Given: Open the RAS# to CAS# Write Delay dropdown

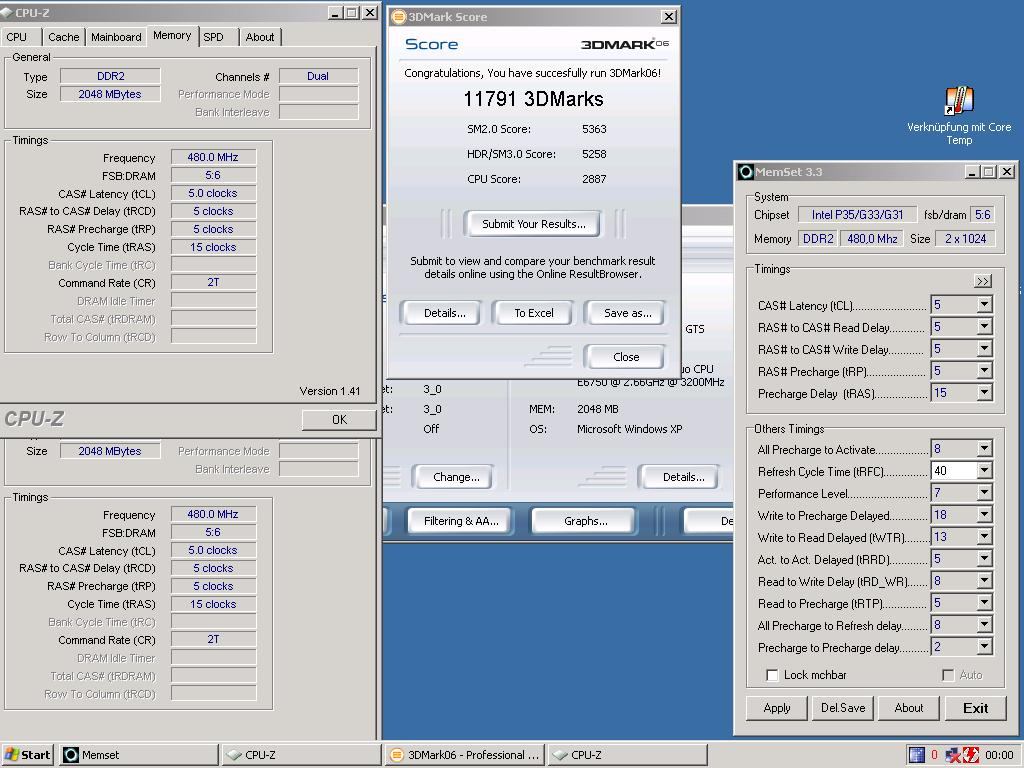Looking at the screenshot, I should (x=984, y=349).
